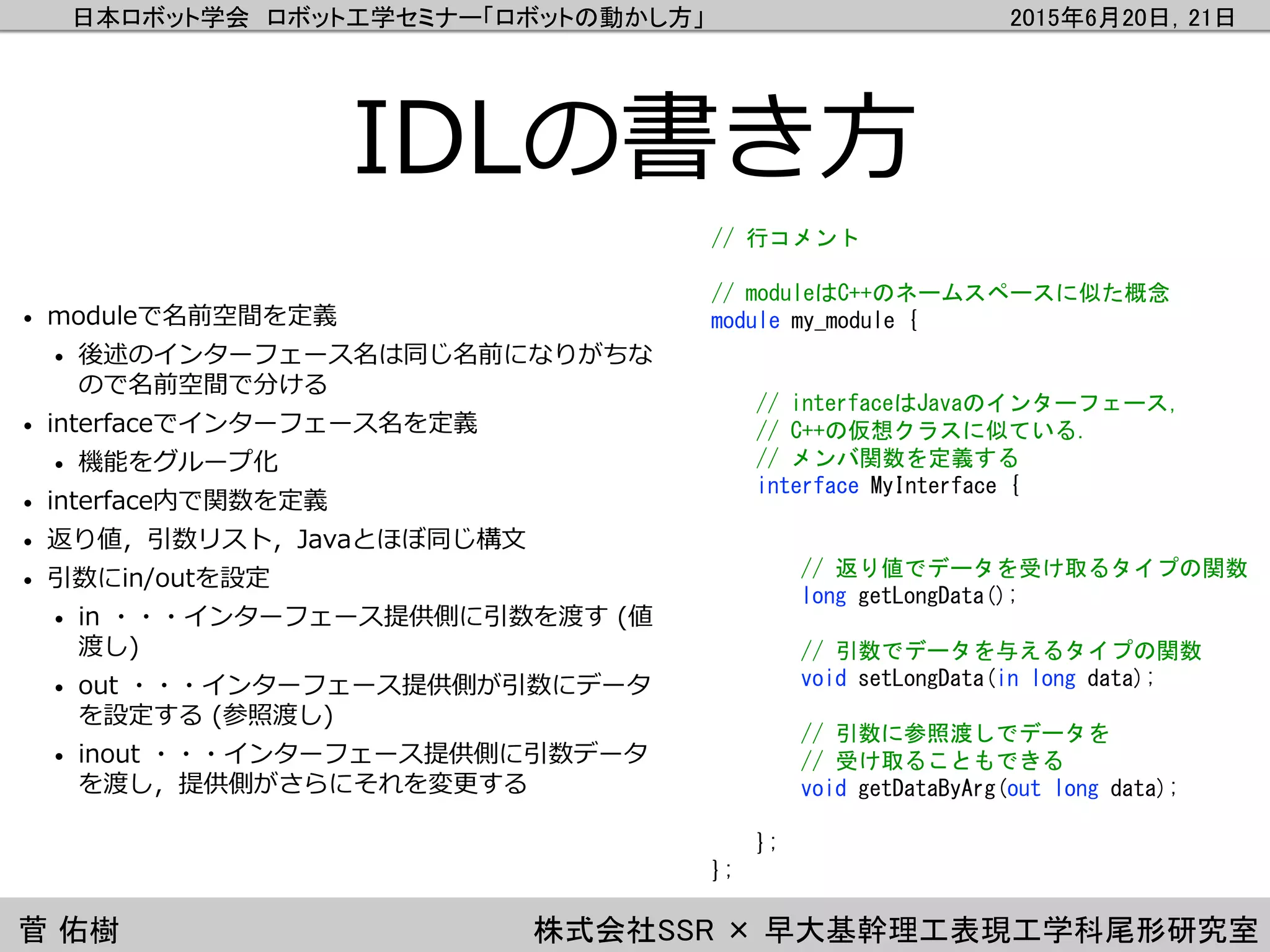Click the code 'void setLongData(in long data);'
Screen dimensions: 1270x952
coord(977,678)
